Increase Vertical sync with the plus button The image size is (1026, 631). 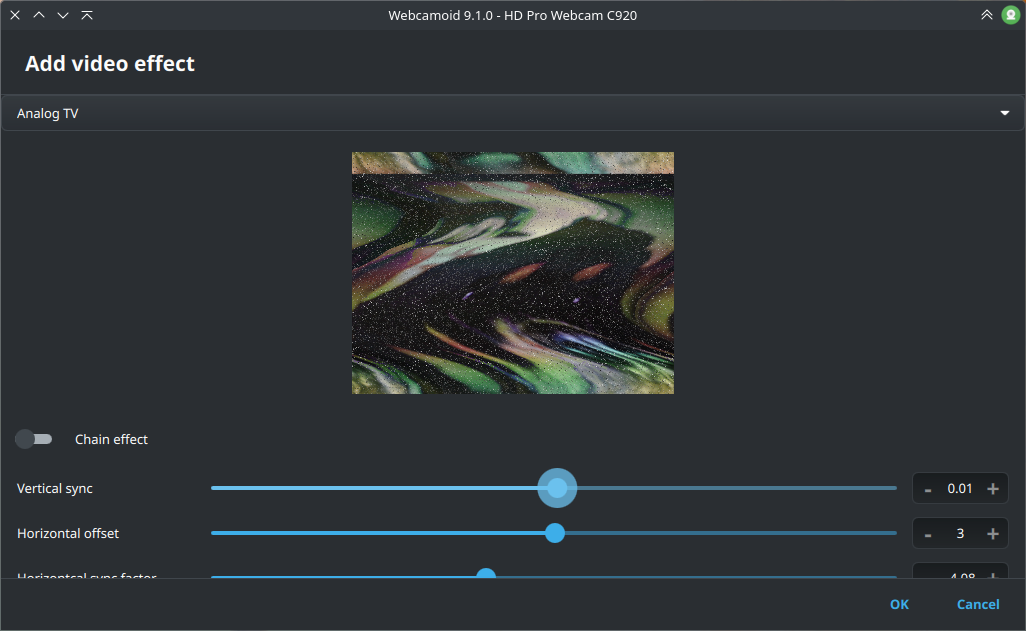click(x=992, y=489)
